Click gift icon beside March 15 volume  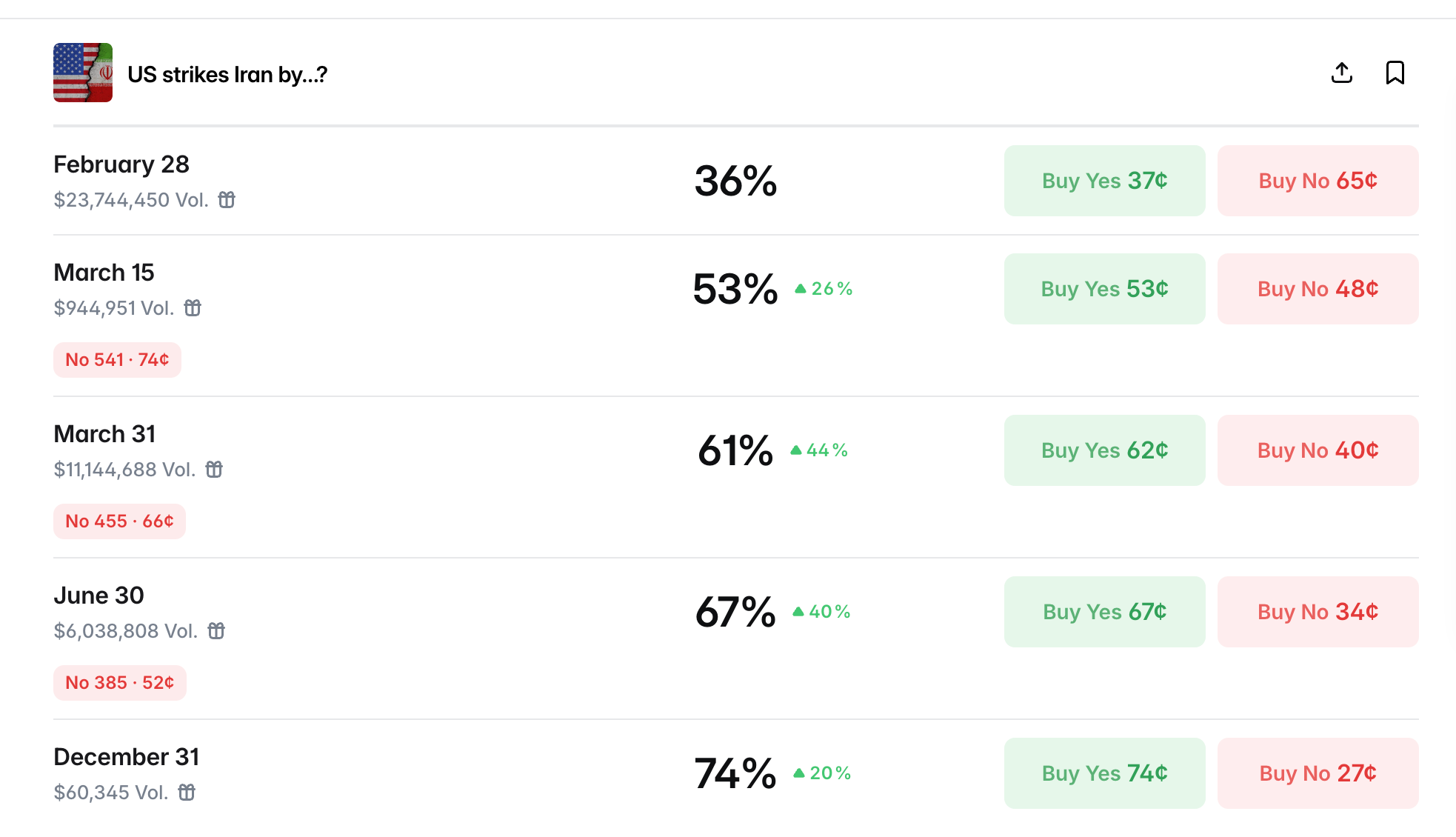tap(193, 308)
